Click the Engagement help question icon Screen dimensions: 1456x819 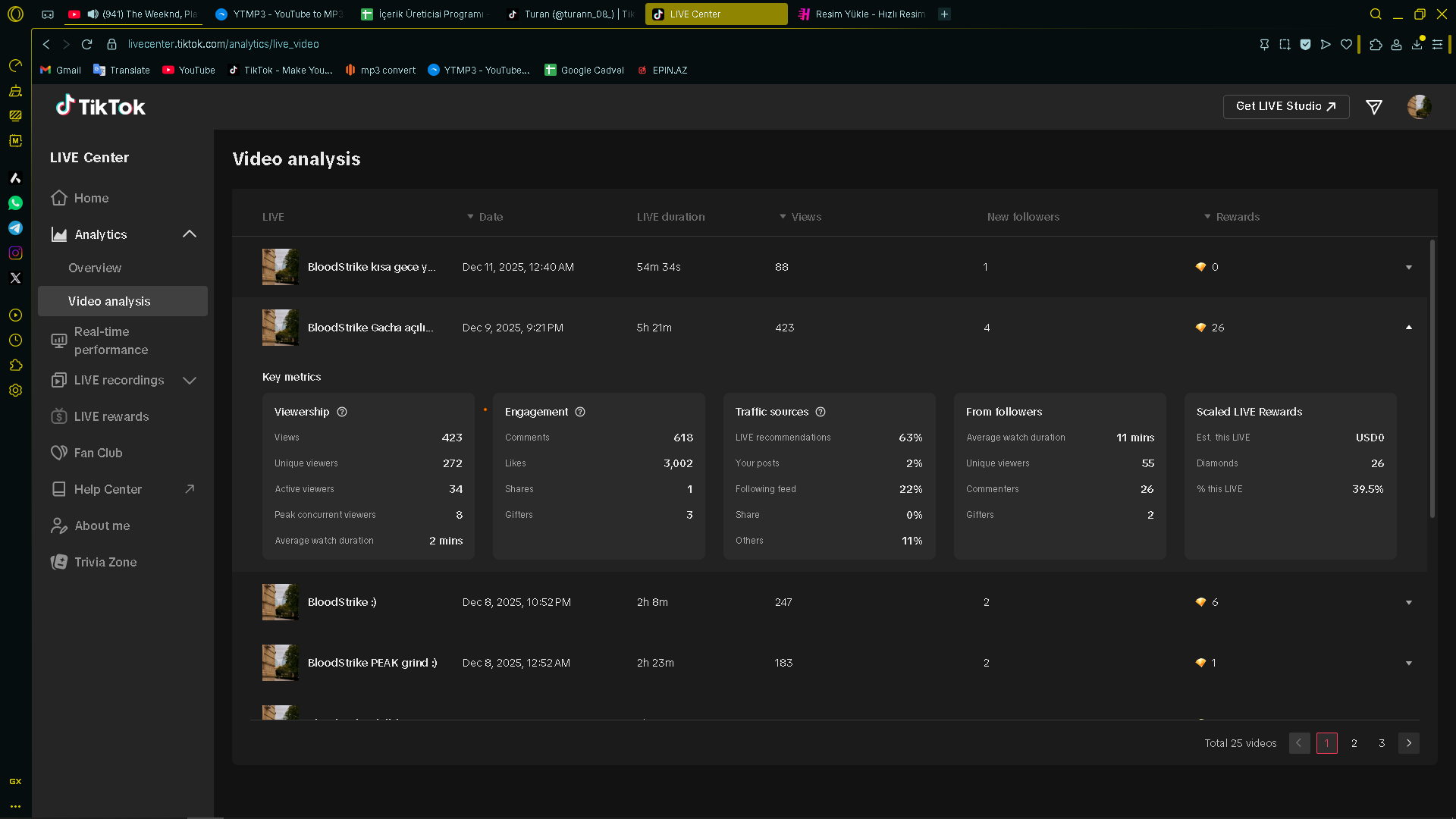[580, 412]
